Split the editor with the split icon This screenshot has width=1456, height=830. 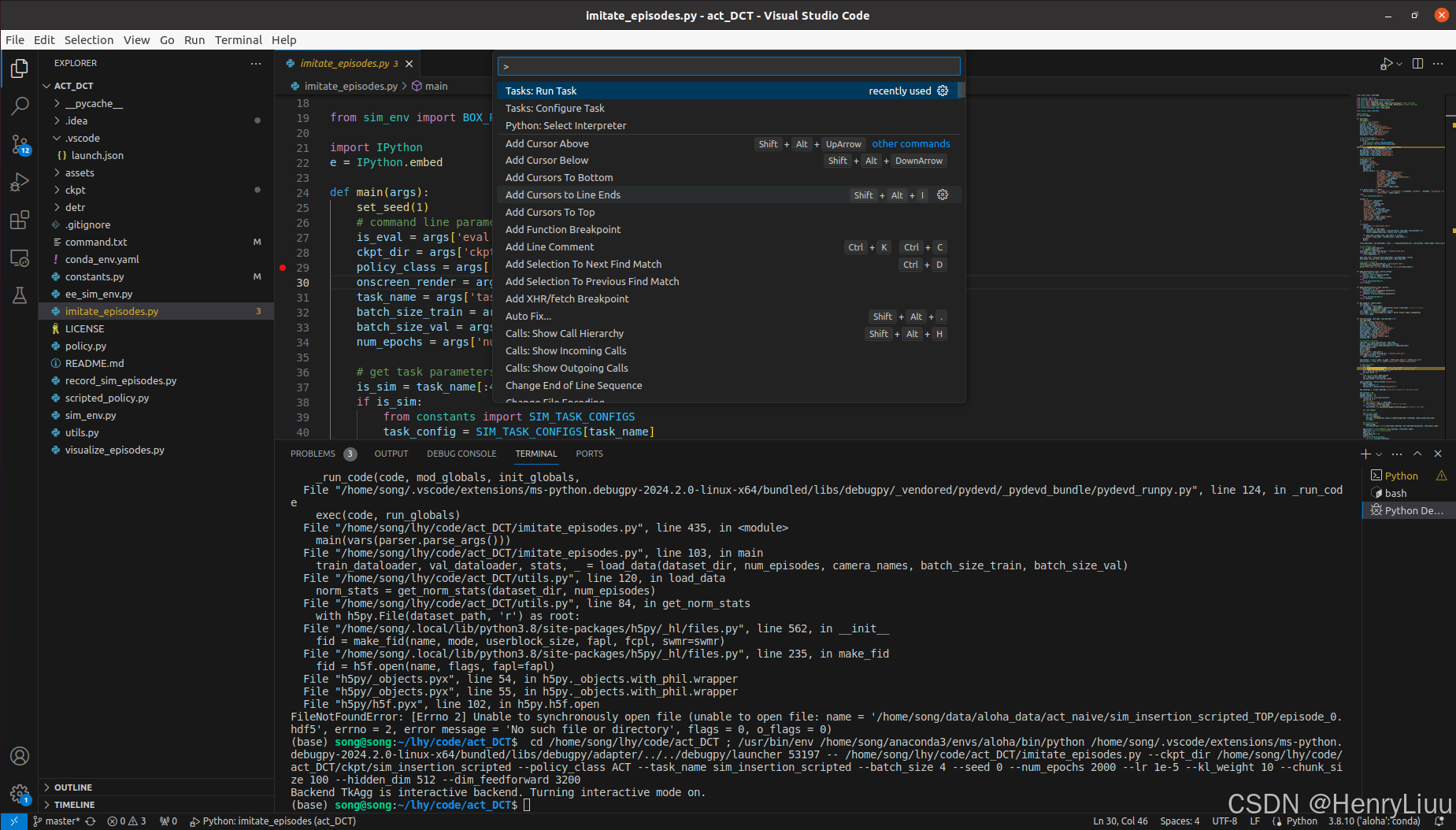[x=1417, y=64]
